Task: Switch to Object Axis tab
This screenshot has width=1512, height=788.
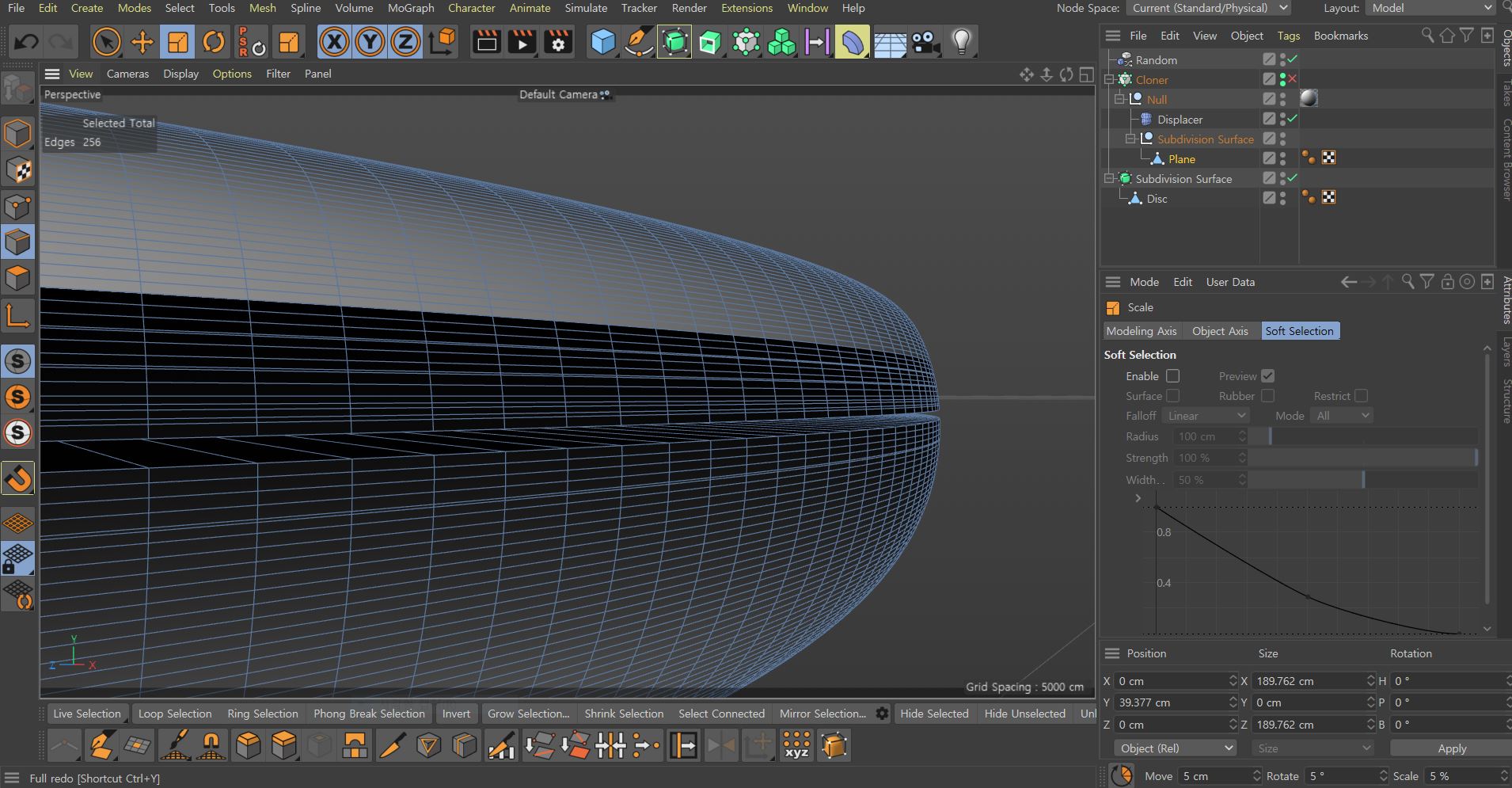Action: click(1220, 331)
